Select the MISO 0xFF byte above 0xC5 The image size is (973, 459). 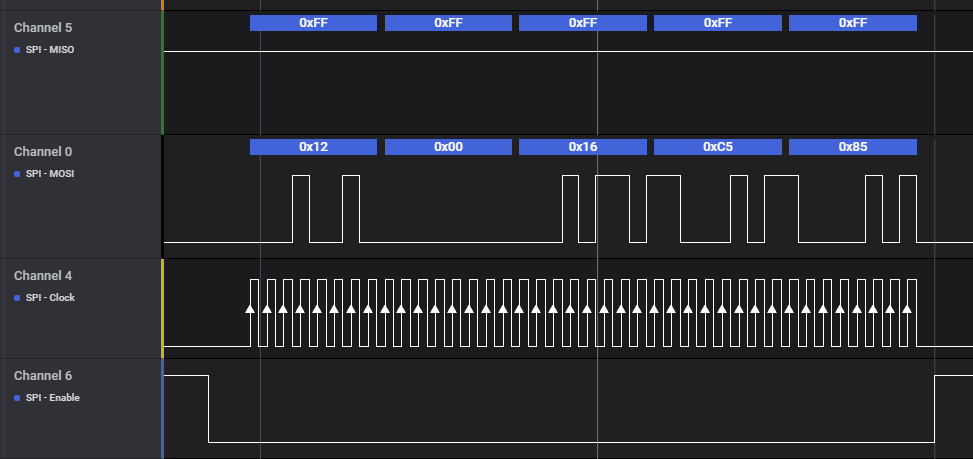click(x=718, y=23)
